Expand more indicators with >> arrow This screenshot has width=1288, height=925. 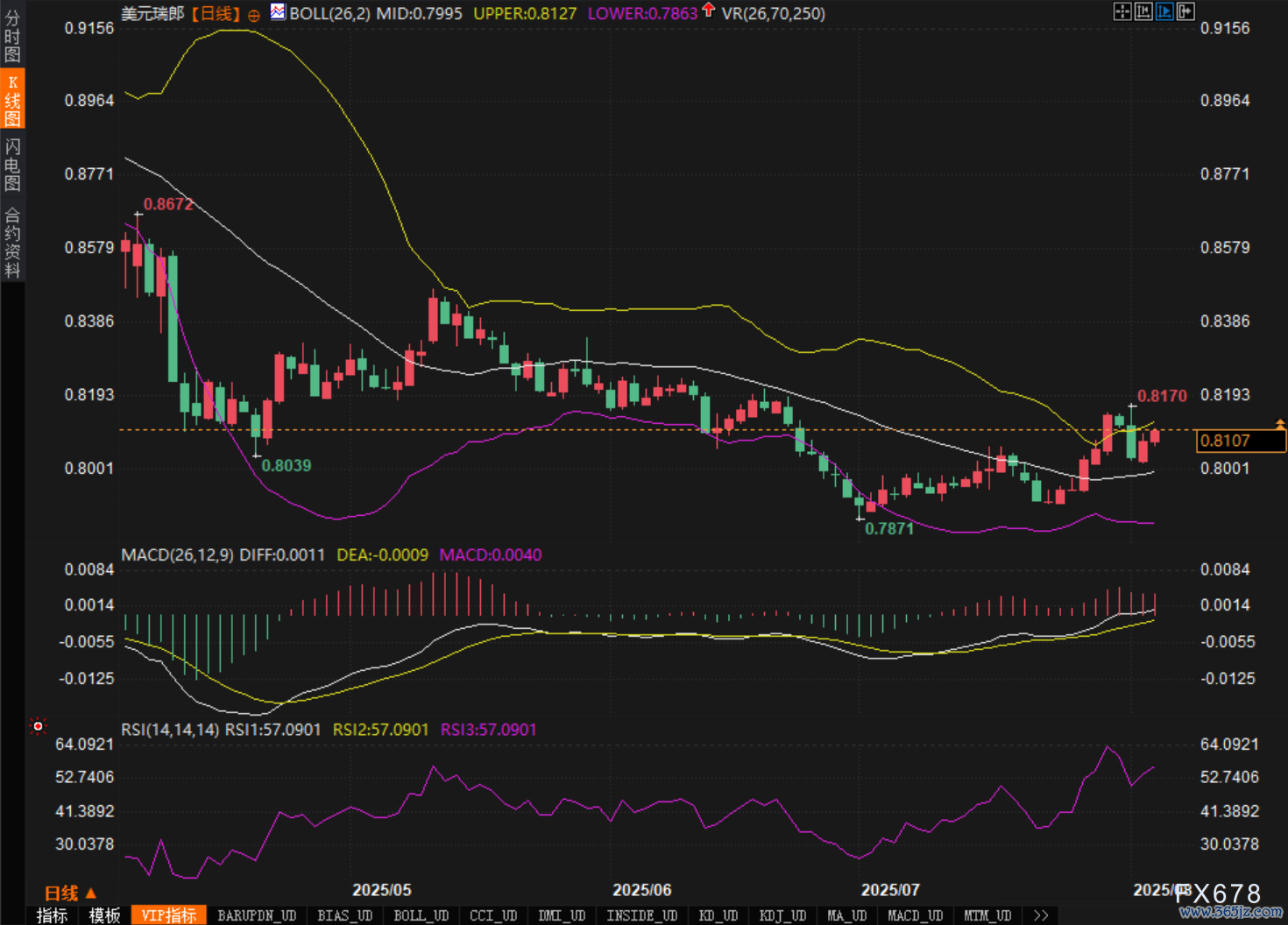1041,915
